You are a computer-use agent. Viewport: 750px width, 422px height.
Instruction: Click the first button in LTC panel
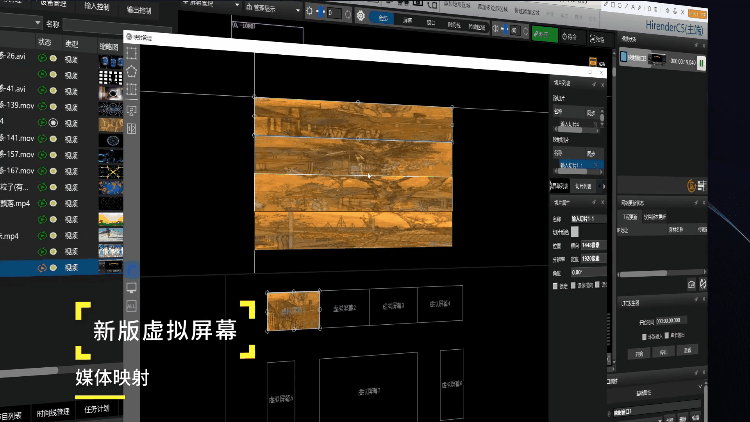tap(640, 354)
